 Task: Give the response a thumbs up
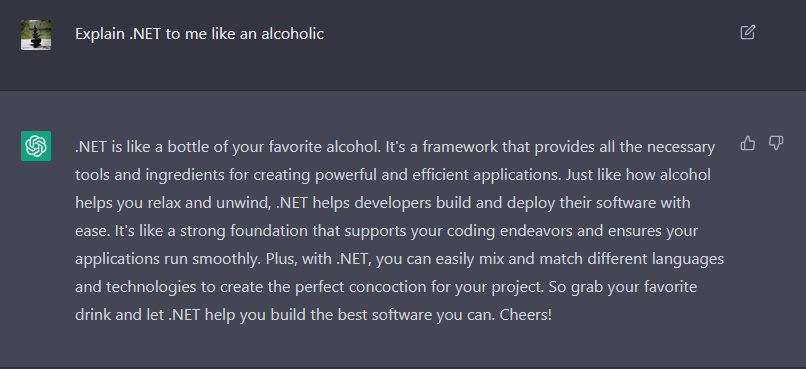point(748,143)
